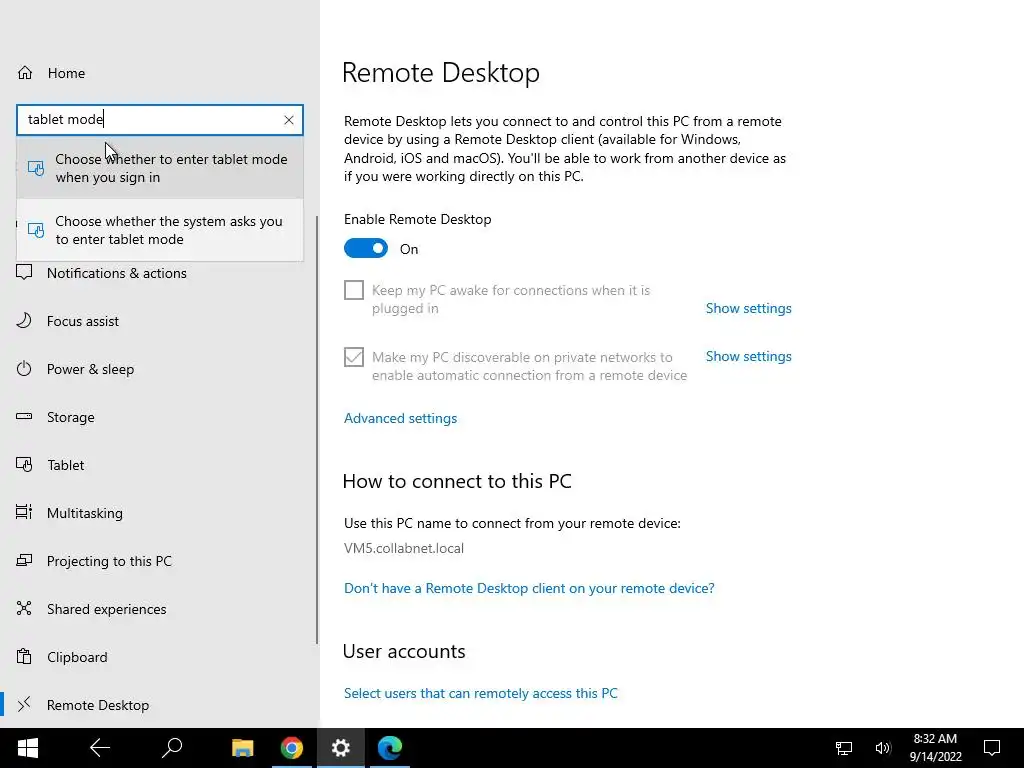Open Power & sleep settings page
Viewport: 1024px width, 768px height.
pos(90,369)
